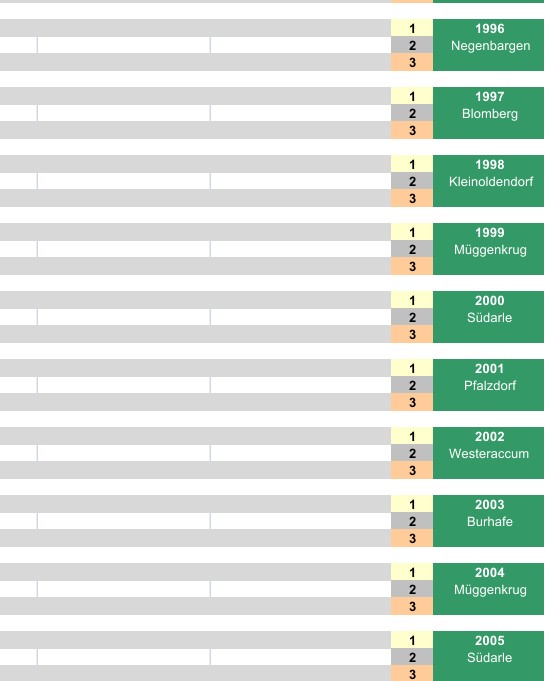Click the 2001 Pfalzdorf year block

[488, 385]
